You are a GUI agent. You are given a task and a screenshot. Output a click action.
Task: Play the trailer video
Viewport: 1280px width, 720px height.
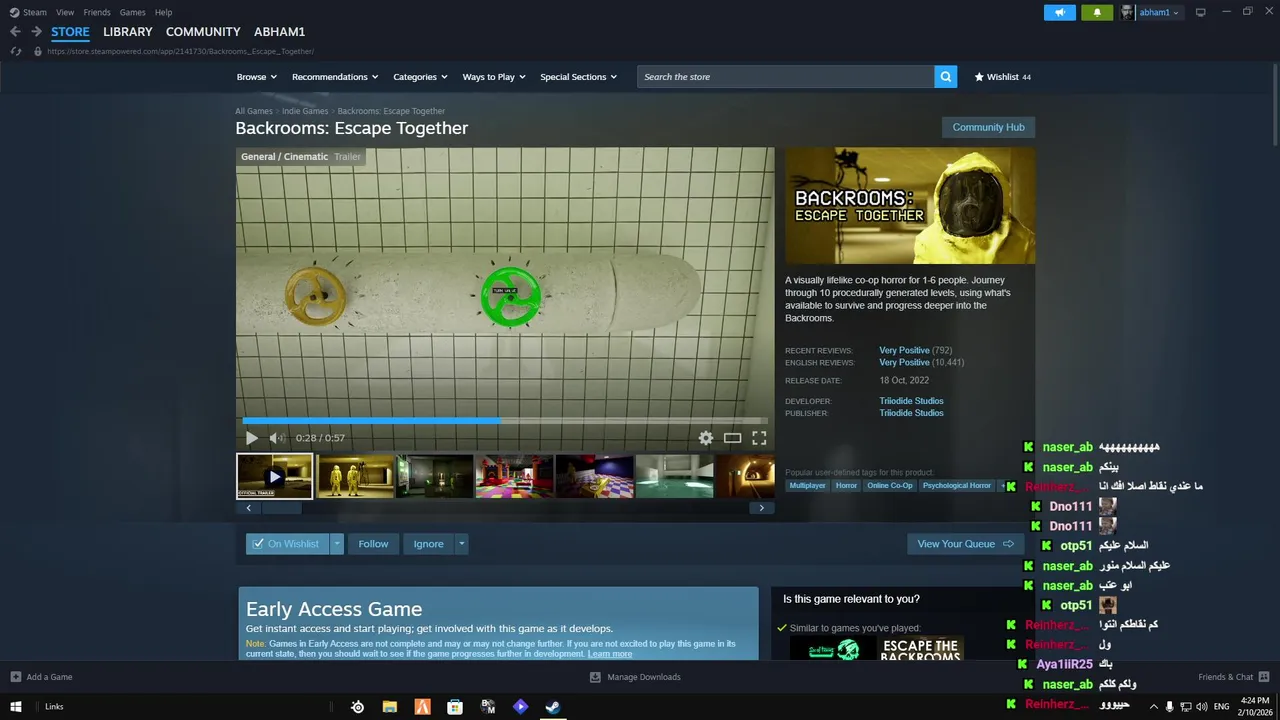coord(251,438)
